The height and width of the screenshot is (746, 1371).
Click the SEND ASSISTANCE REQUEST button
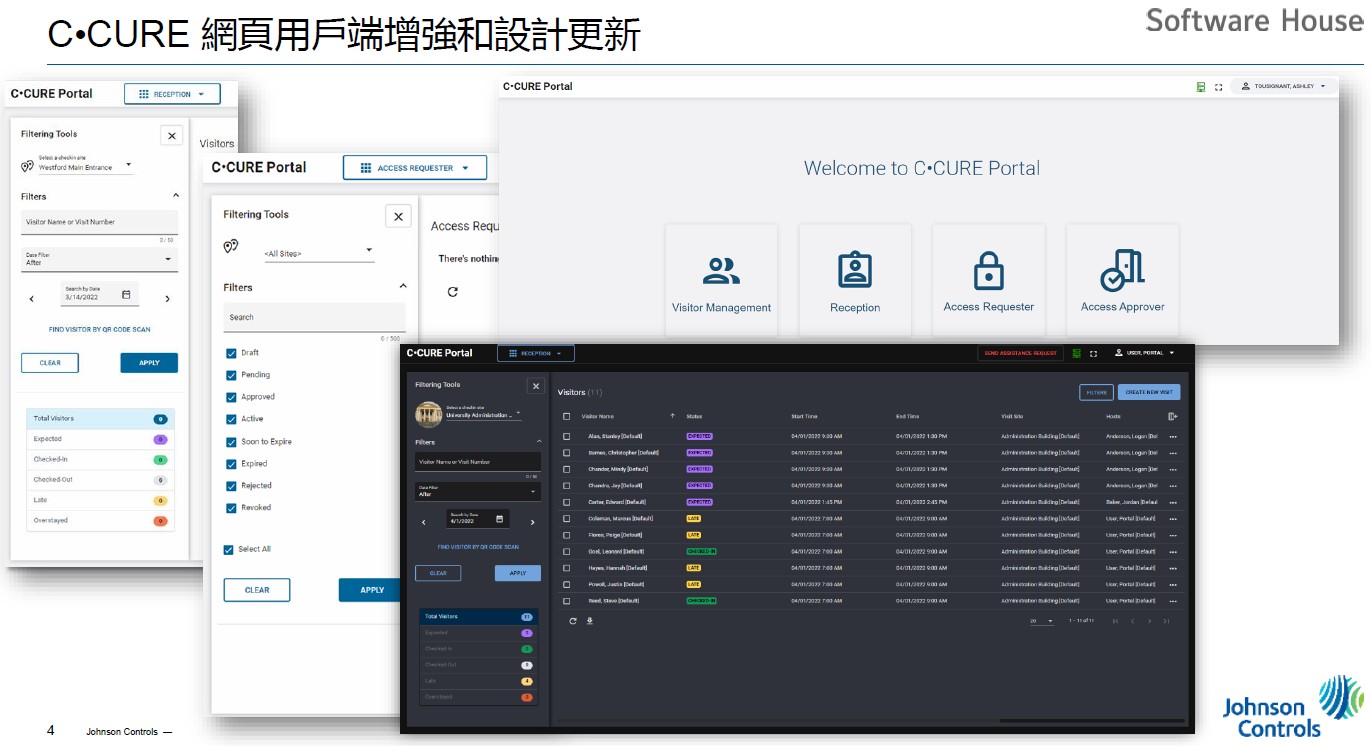coord(1020,353)
